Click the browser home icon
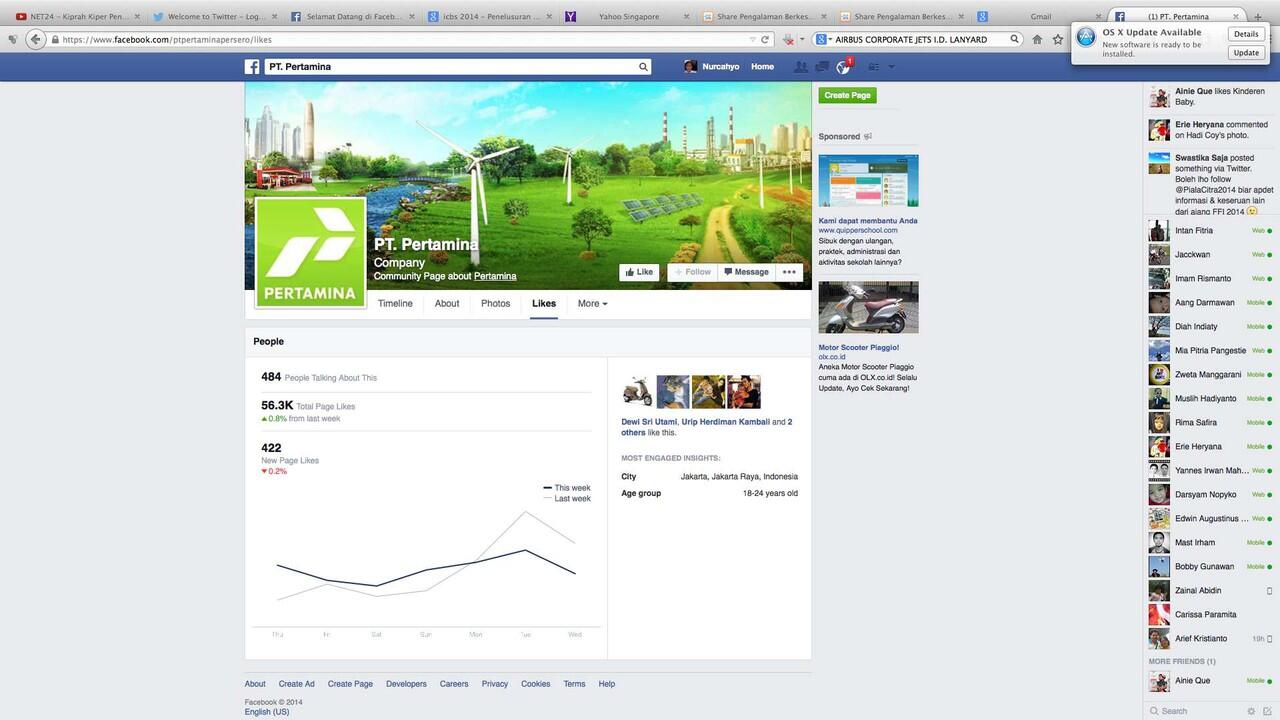This screenshot has width=1280, height=720. click(x=1037, y=39)
